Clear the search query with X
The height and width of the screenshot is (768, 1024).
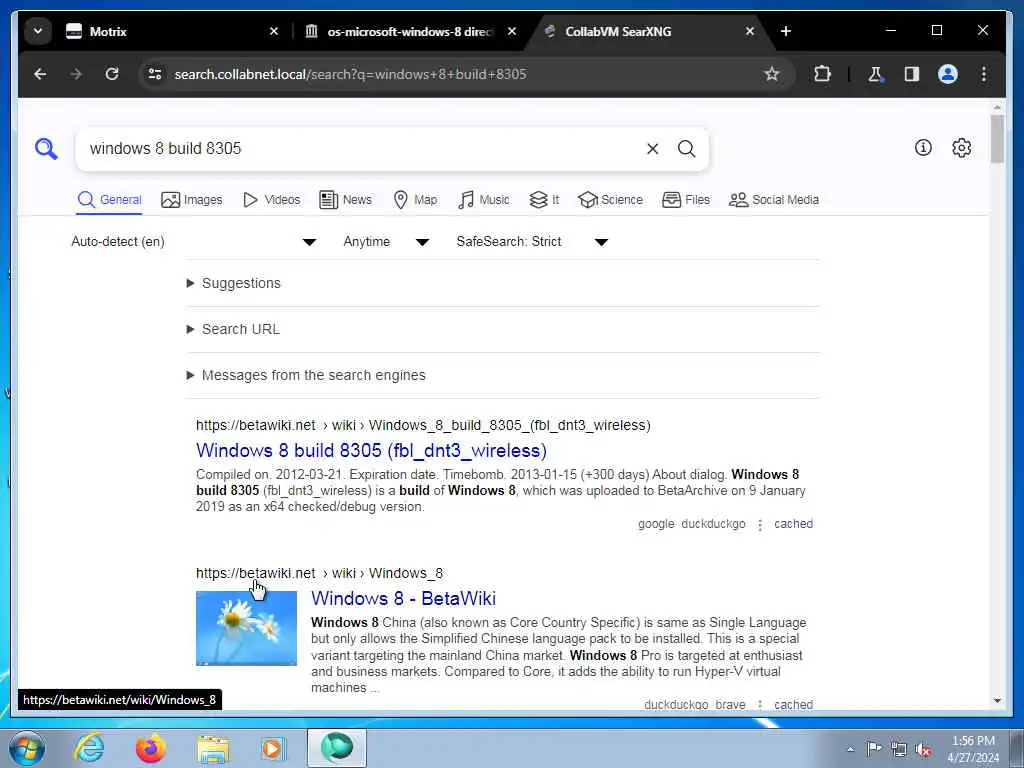point(652,149)
